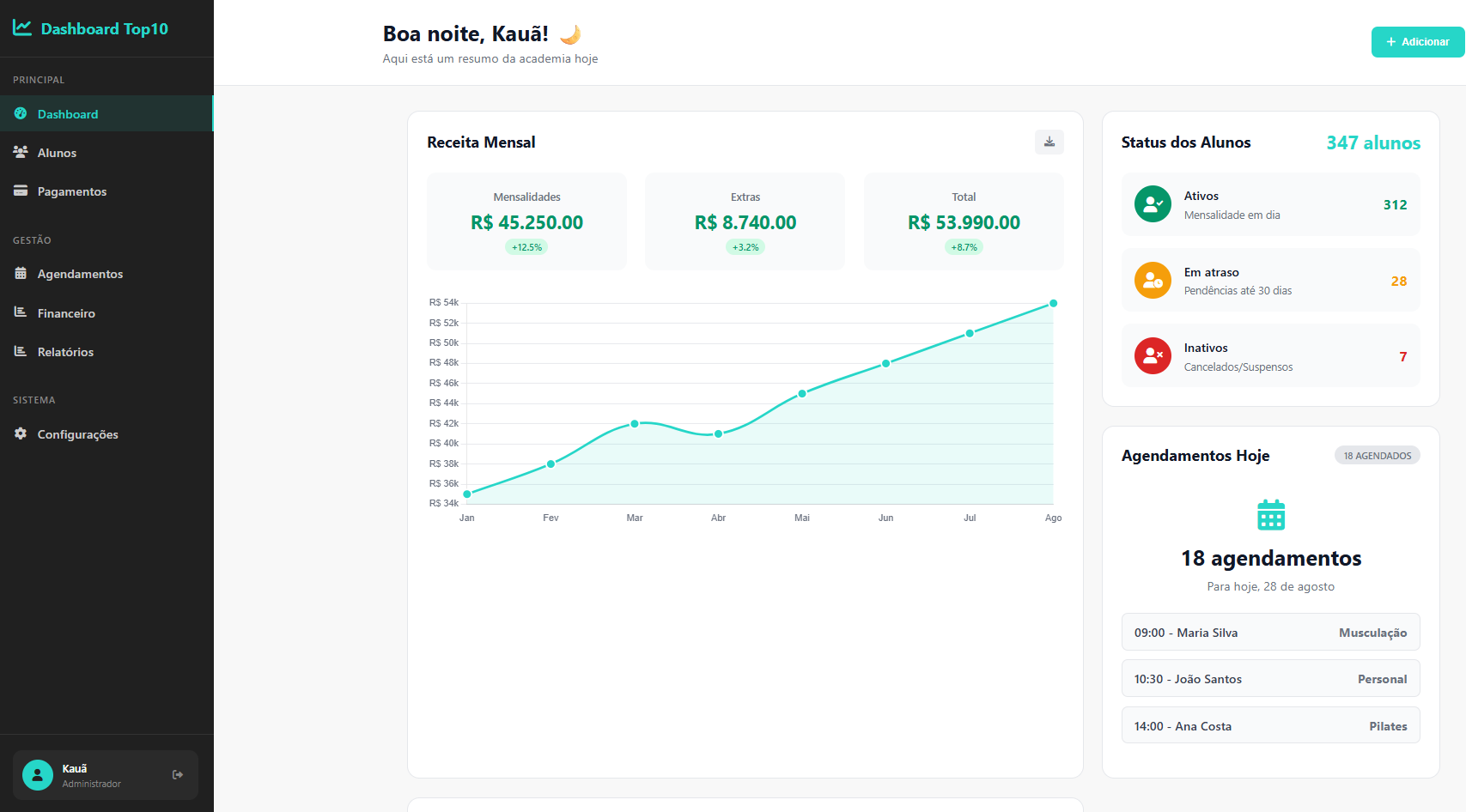
Task: Select the Financeiro chart icon
Action: click(x=21, y=312)
